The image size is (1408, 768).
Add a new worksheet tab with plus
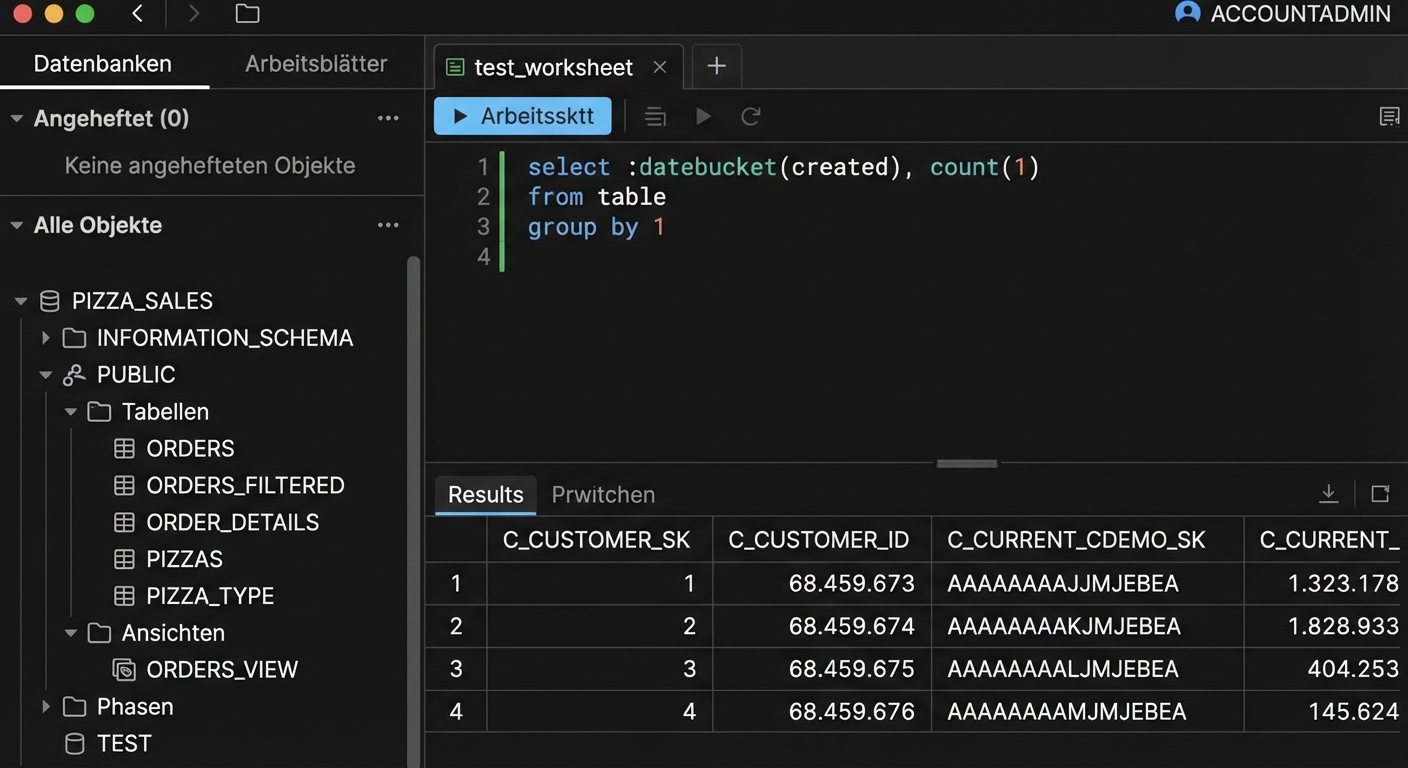coord(716,66)
